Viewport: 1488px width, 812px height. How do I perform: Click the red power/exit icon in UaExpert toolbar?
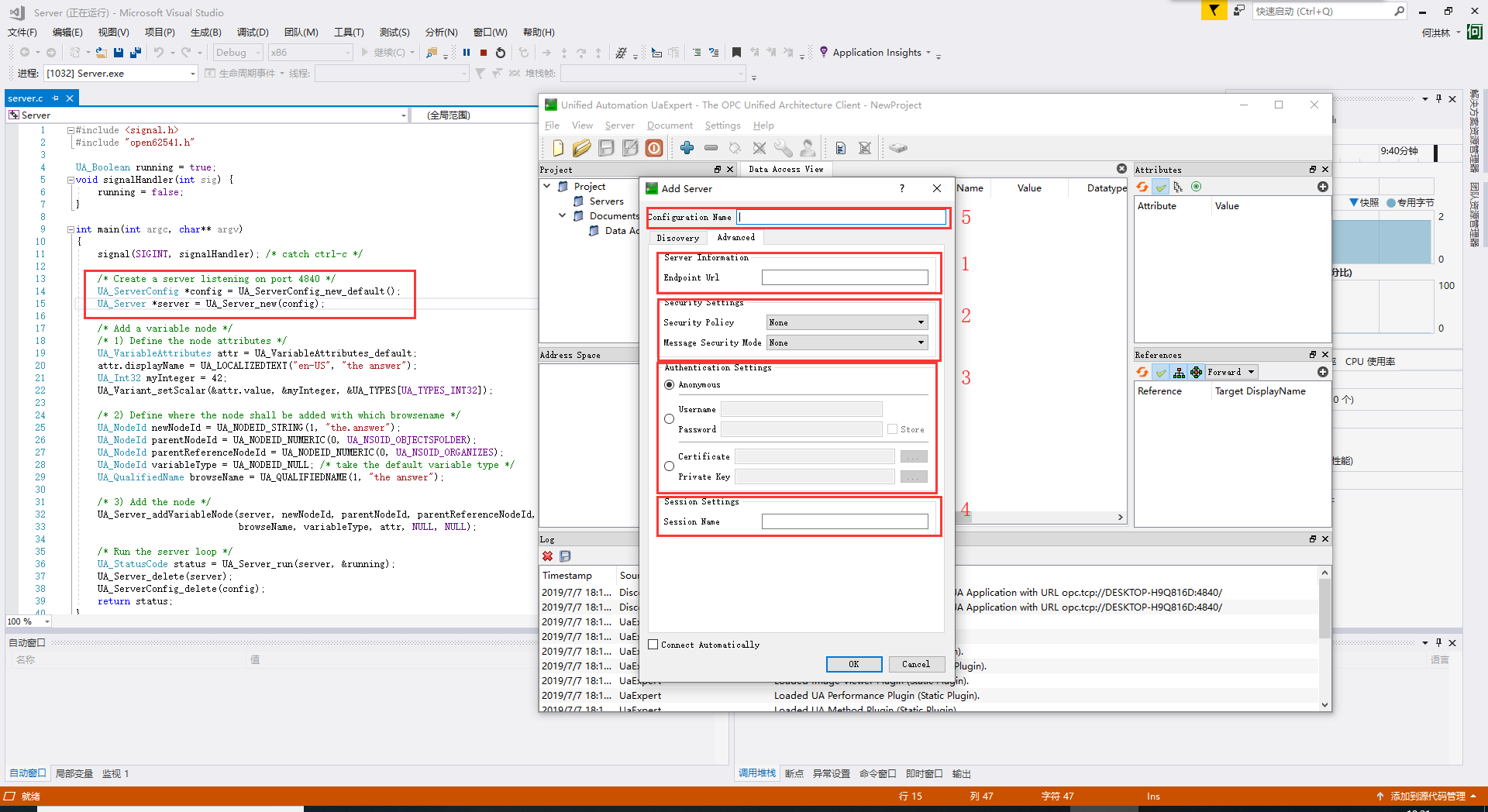[654, 148]
